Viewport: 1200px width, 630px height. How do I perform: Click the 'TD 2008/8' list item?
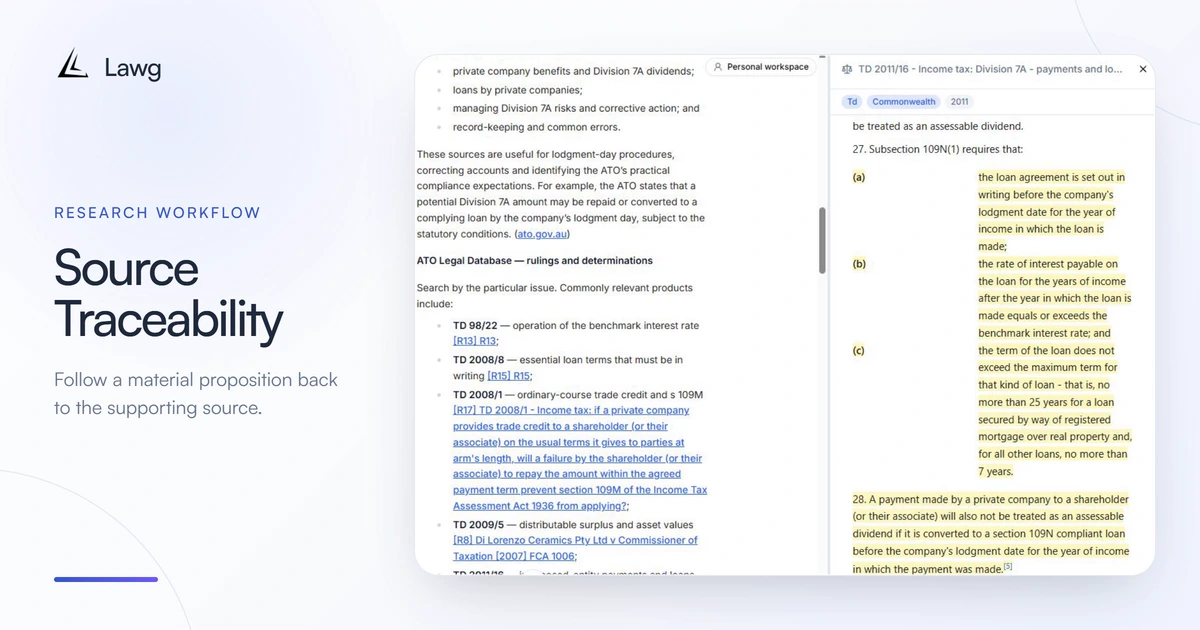pos(568,368)
